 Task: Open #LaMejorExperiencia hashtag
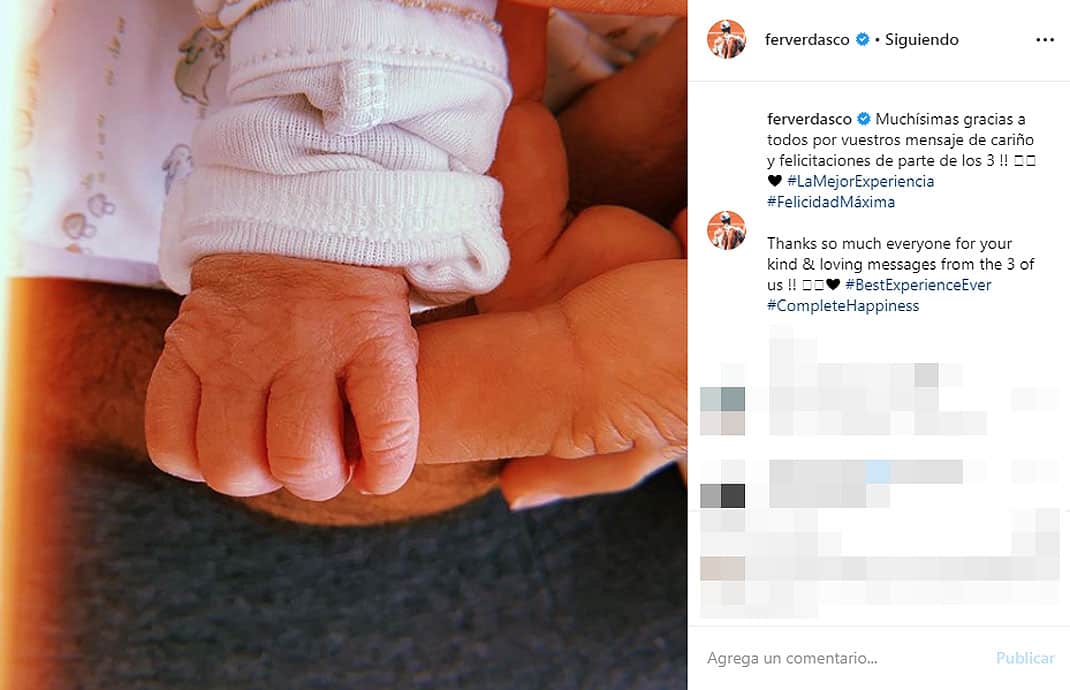861,181
